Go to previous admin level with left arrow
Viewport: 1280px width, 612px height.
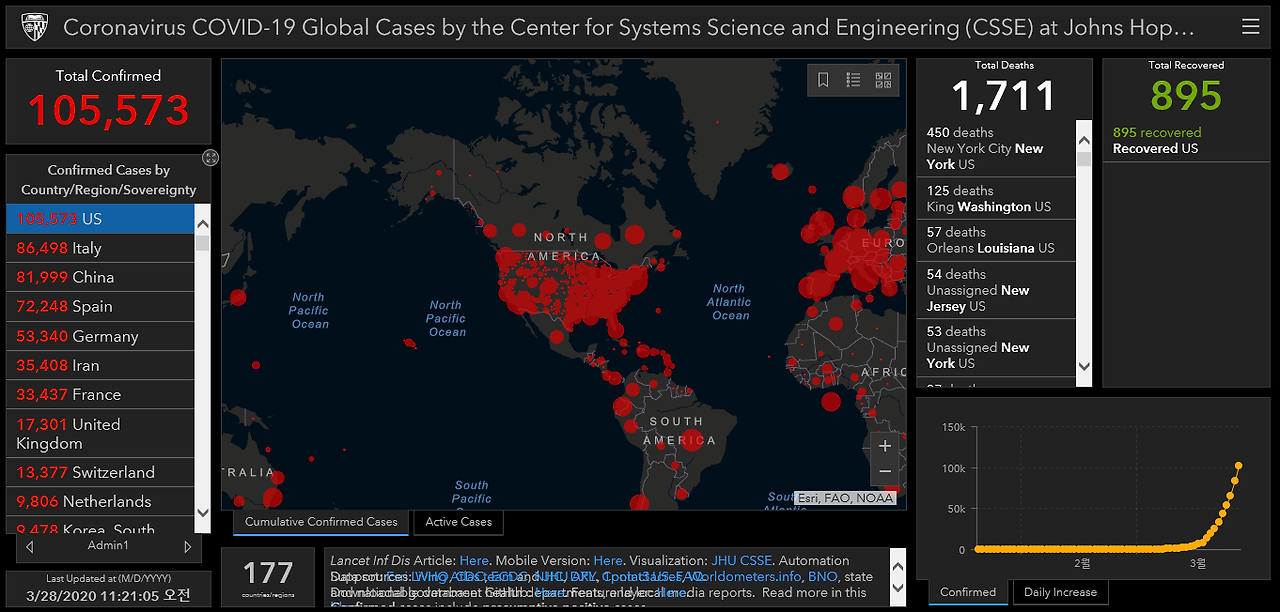(30, 547)
